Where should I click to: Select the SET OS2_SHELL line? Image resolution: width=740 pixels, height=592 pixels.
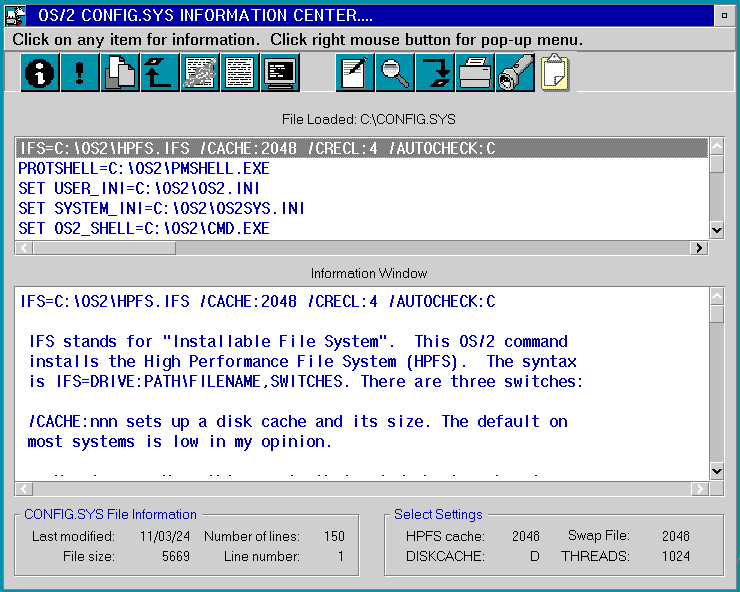coord(362,228)
